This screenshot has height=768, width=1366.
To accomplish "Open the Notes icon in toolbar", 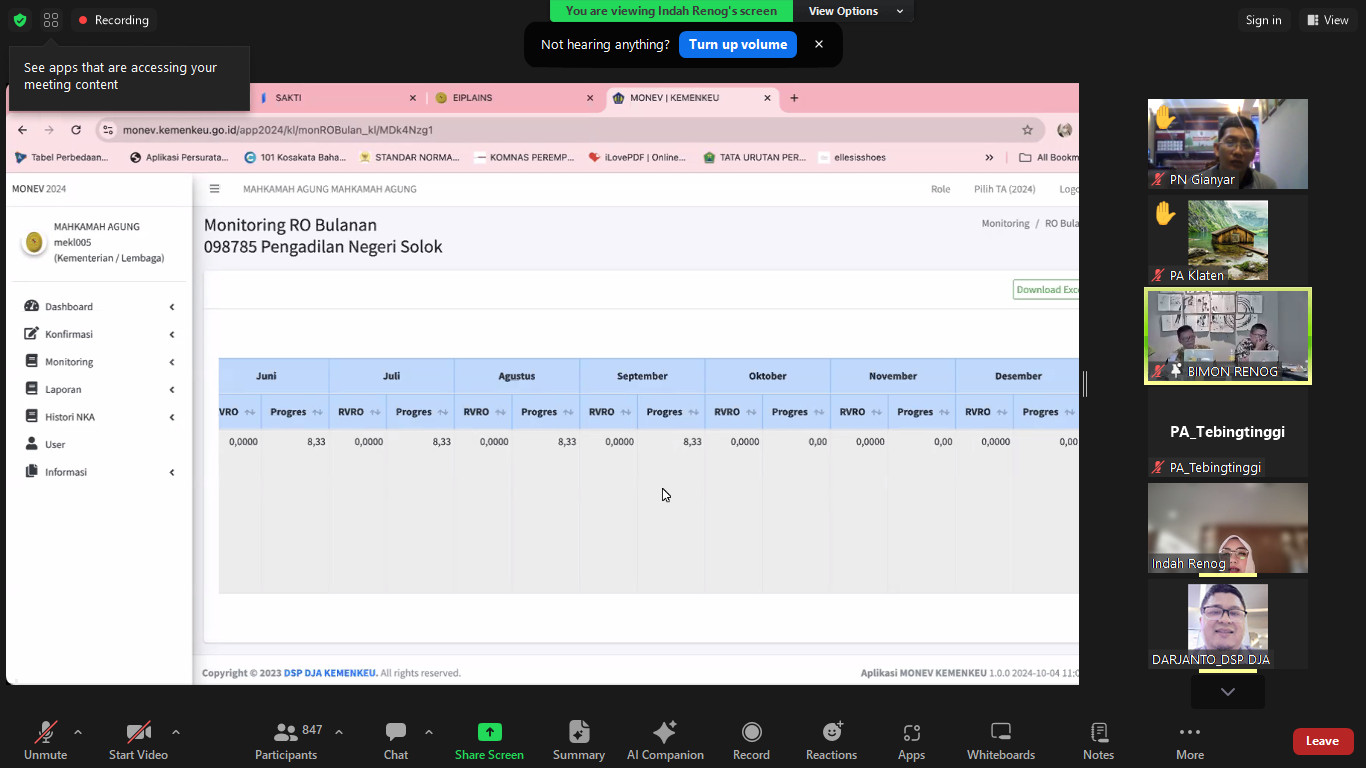I will [x=1098, y=733].
